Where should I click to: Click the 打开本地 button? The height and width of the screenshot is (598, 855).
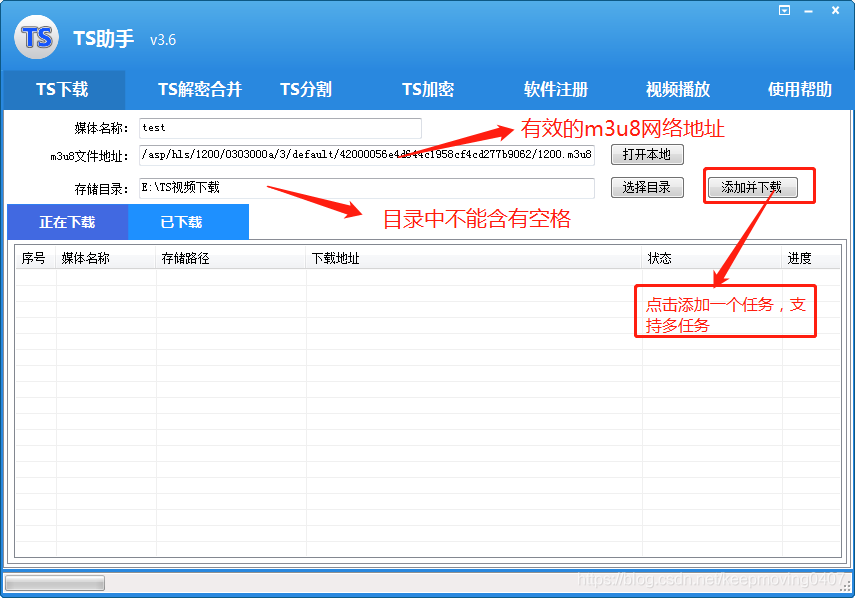pyautogui.click(x=647, y=155)
